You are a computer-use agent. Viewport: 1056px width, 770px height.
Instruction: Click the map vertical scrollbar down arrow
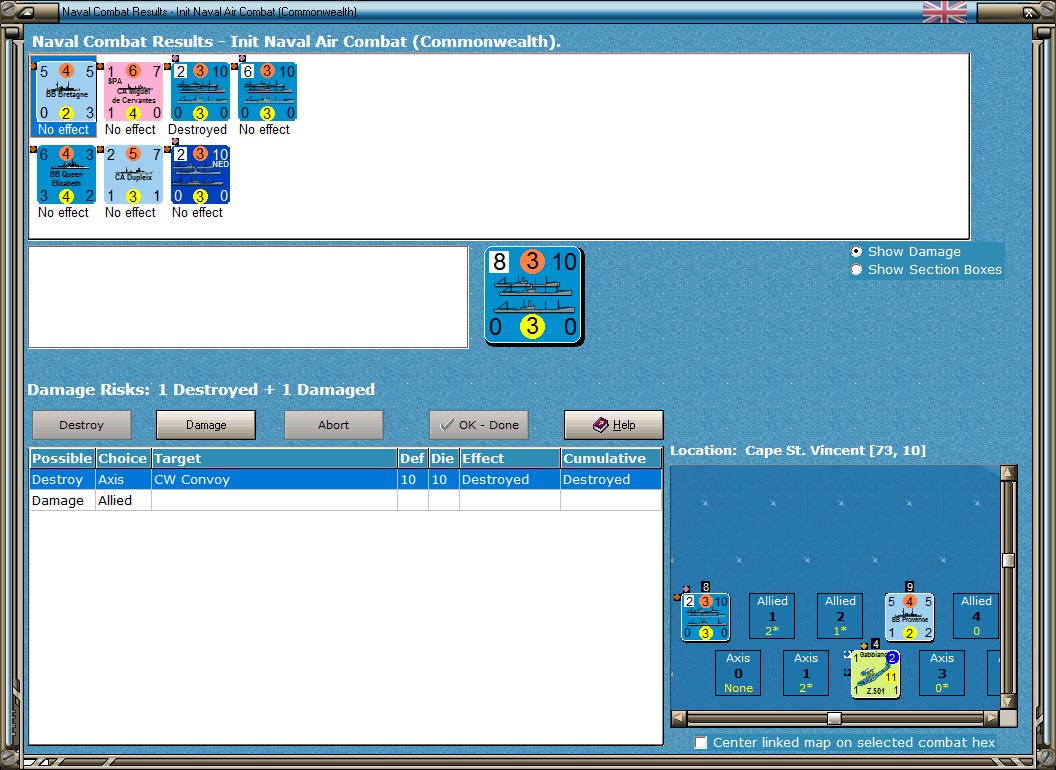1008,702
